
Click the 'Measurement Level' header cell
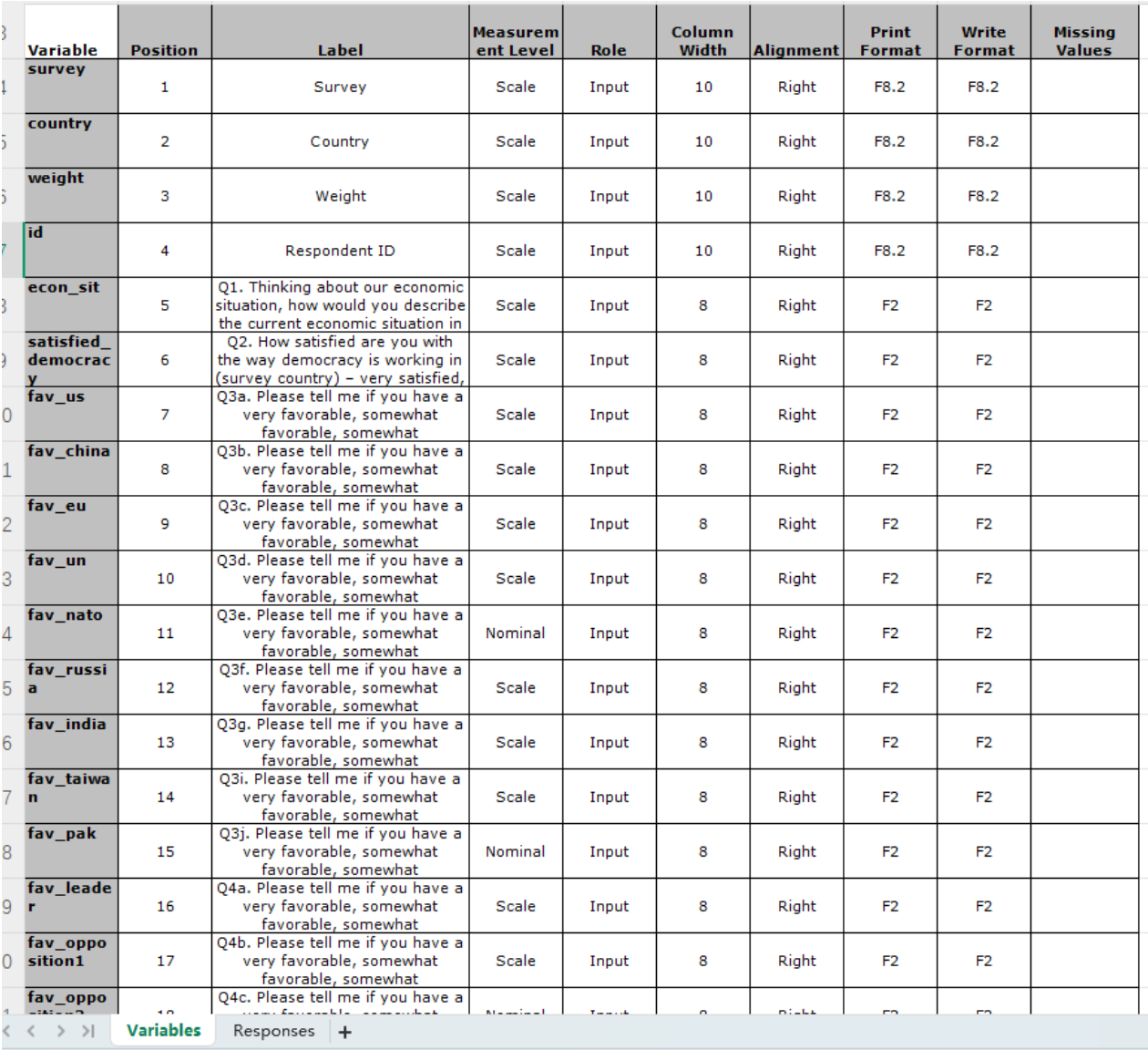pos(516,33)
